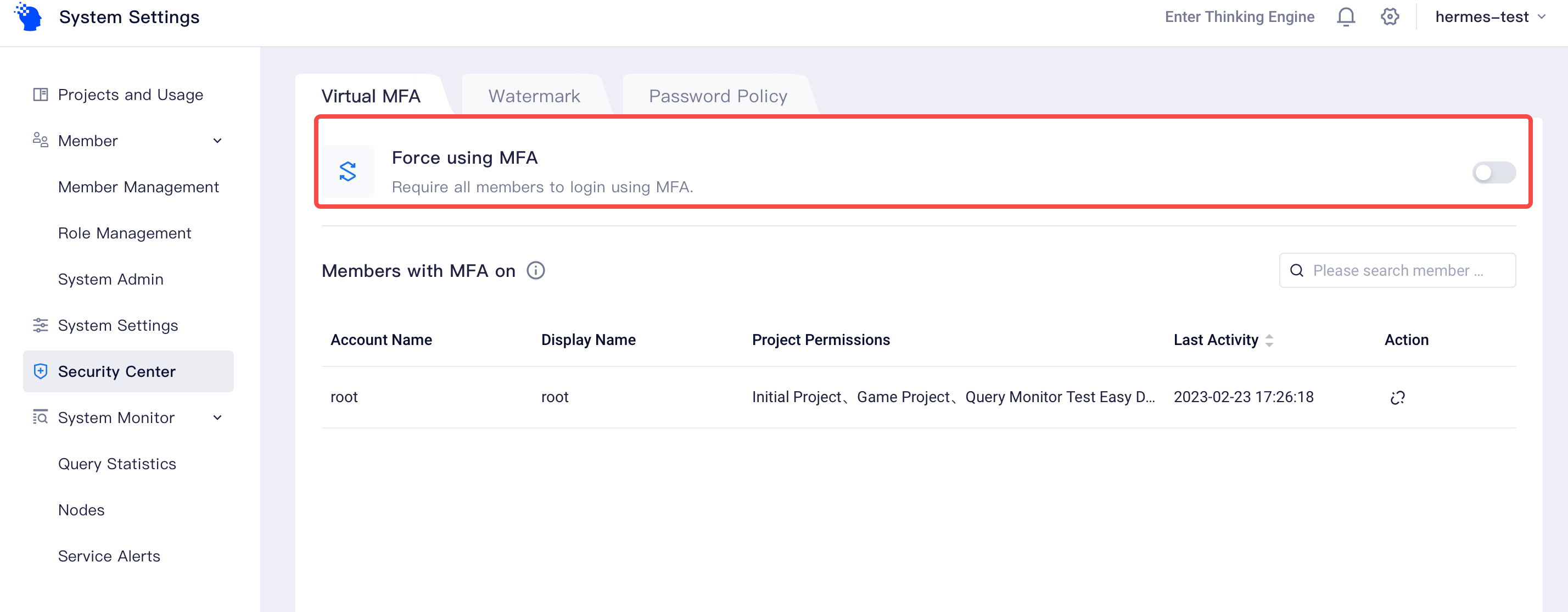
Task: Go to Query Statistics page
Action: click(117, 464)
